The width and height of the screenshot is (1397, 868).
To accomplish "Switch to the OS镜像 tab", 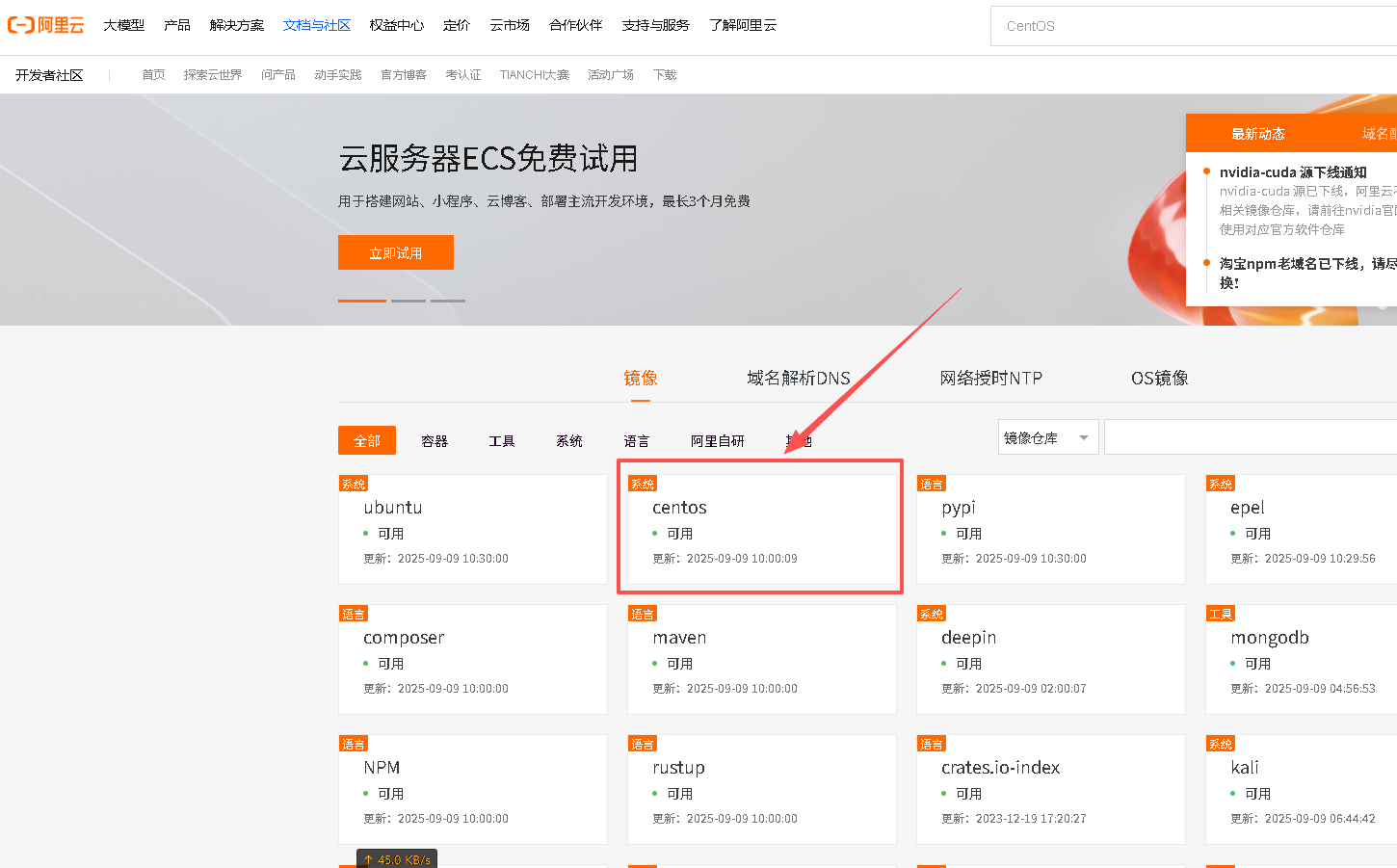I will tap(1160, 378).
